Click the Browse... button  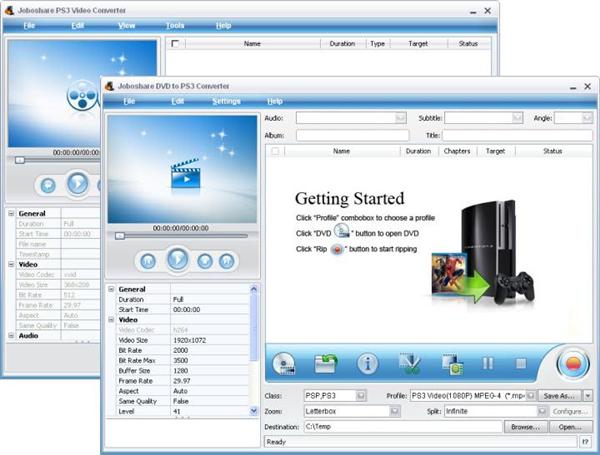526,427
